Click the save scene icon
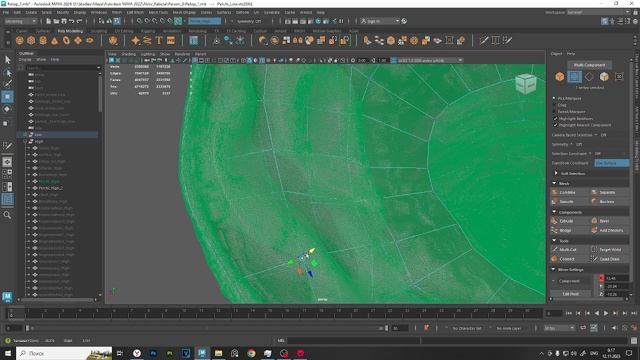This screenshot has height=360, width=640. (64, 21)
